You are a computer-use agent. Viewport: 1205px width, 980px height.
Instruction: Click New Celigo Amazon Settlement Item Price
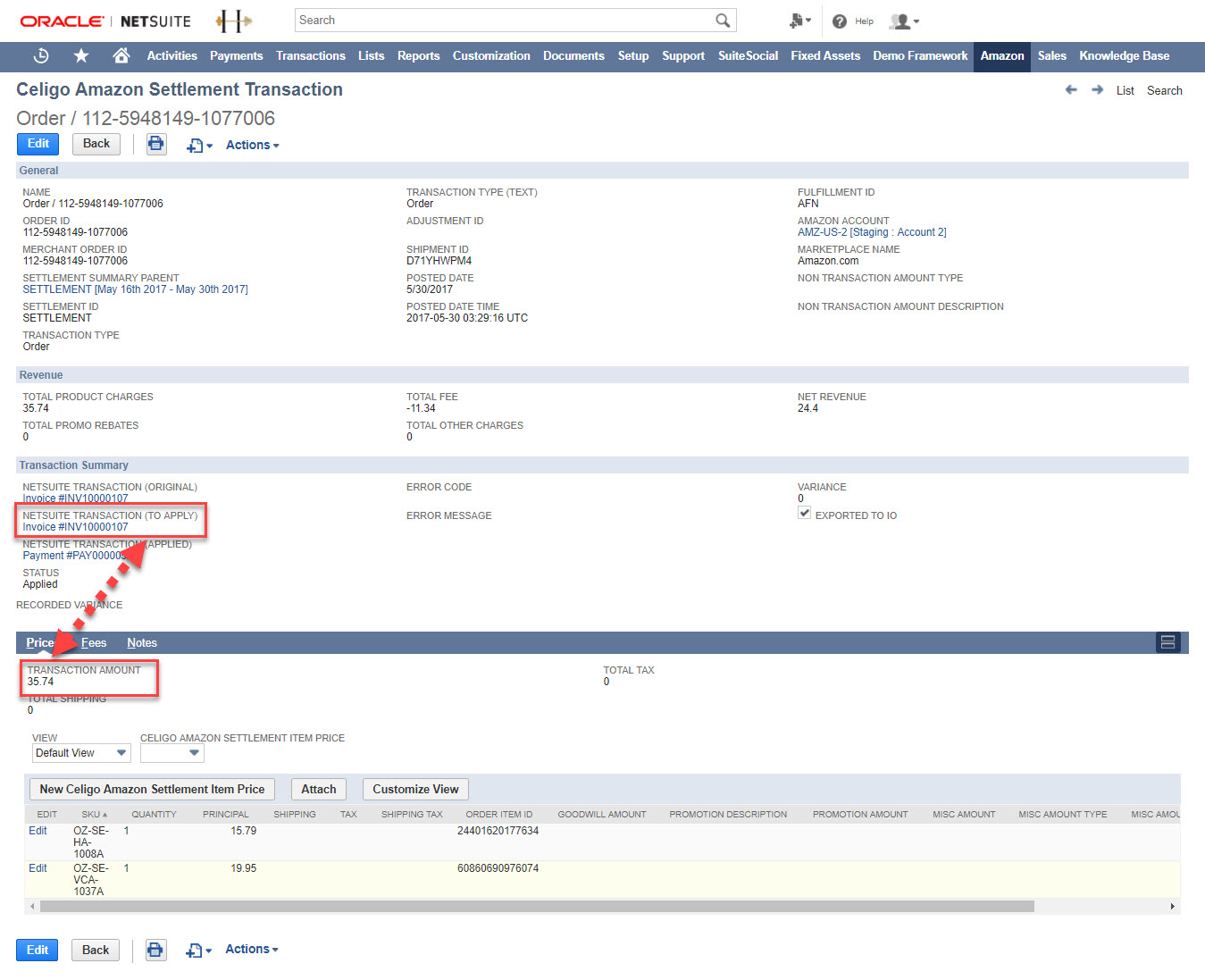pyautogui.click(x=152, y=789)
